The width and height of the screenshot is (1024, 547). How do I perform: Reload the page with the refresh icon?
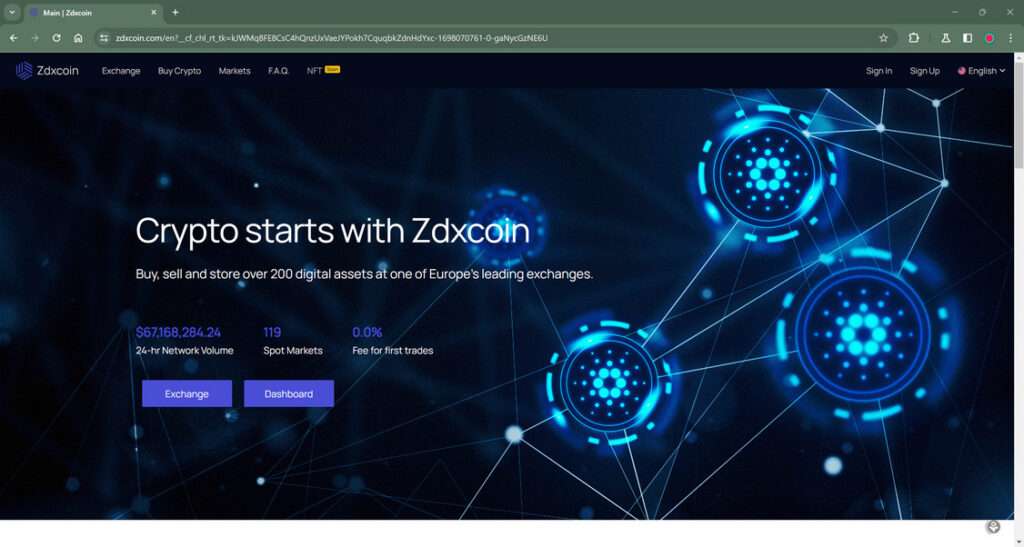[x=56, y=38]
